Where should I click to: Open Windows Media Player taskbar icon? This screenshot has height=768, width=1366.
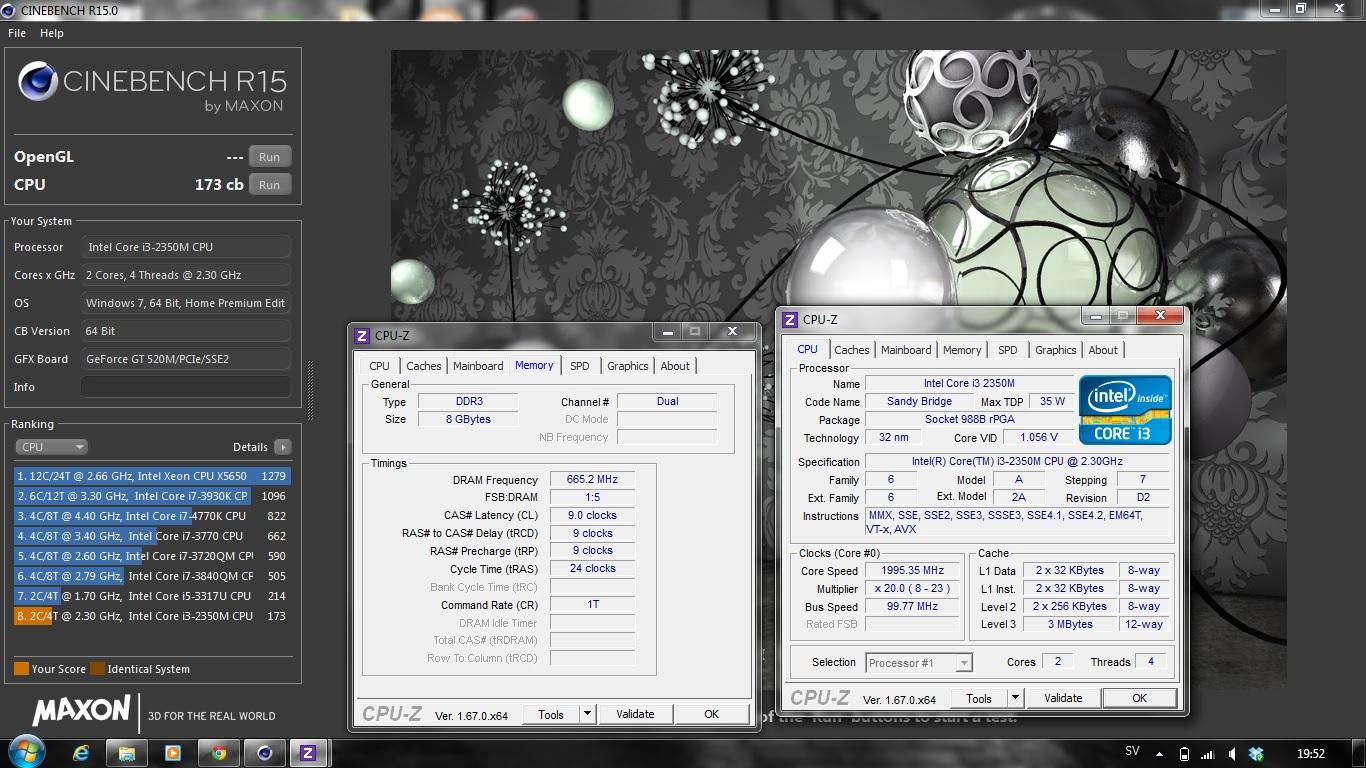[x=173, y=753]
